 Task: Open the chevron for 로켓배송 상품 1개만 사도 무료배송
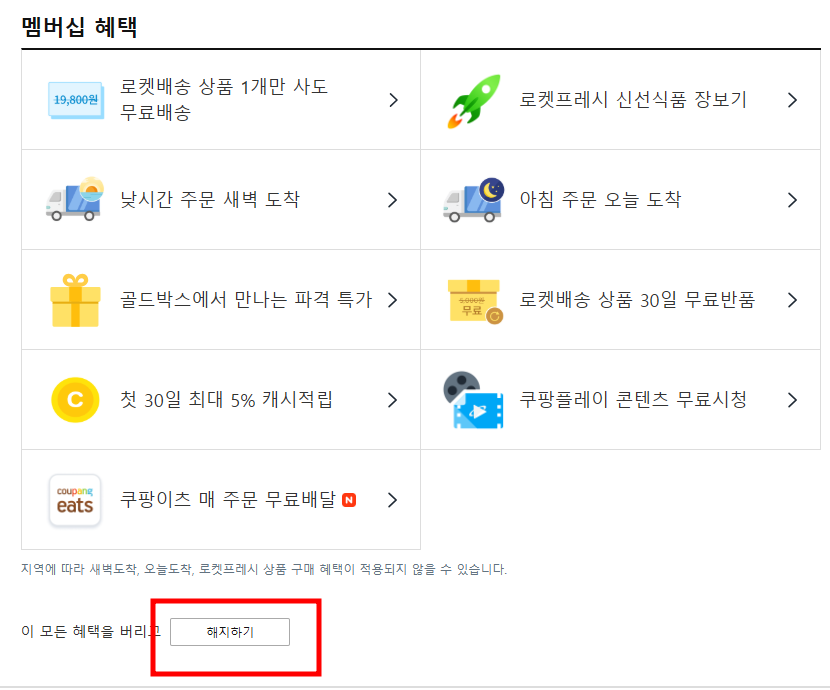[393, 100]
